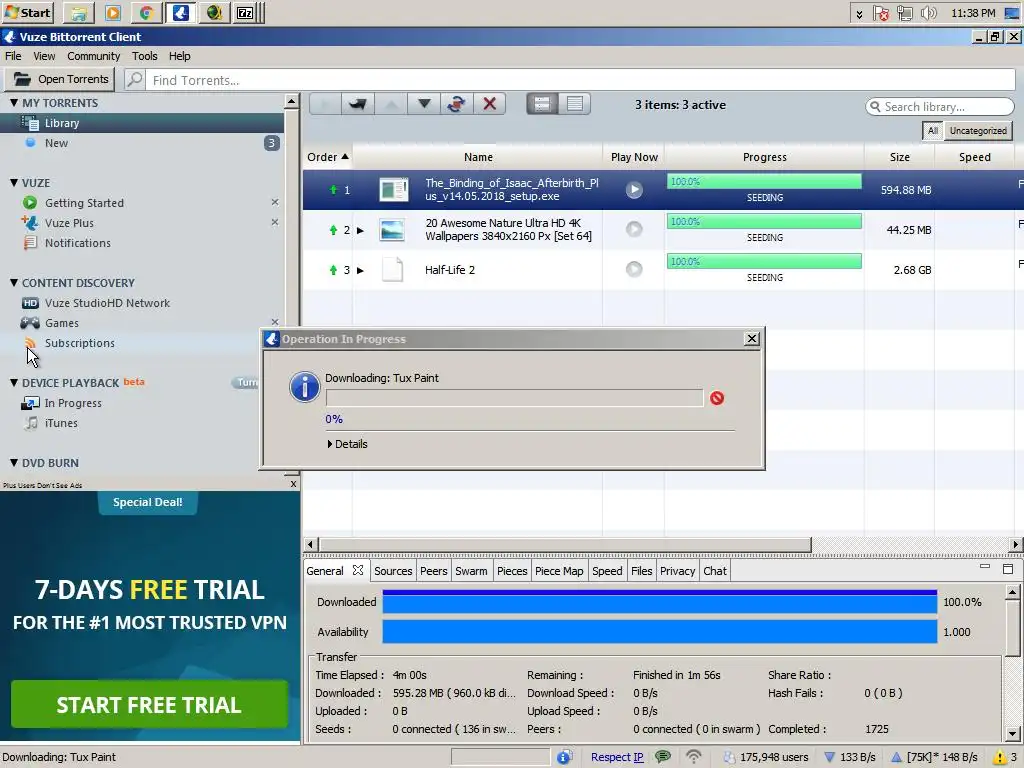Click Play Now for Half-Life 2
1024x768 pixels.
634,269
